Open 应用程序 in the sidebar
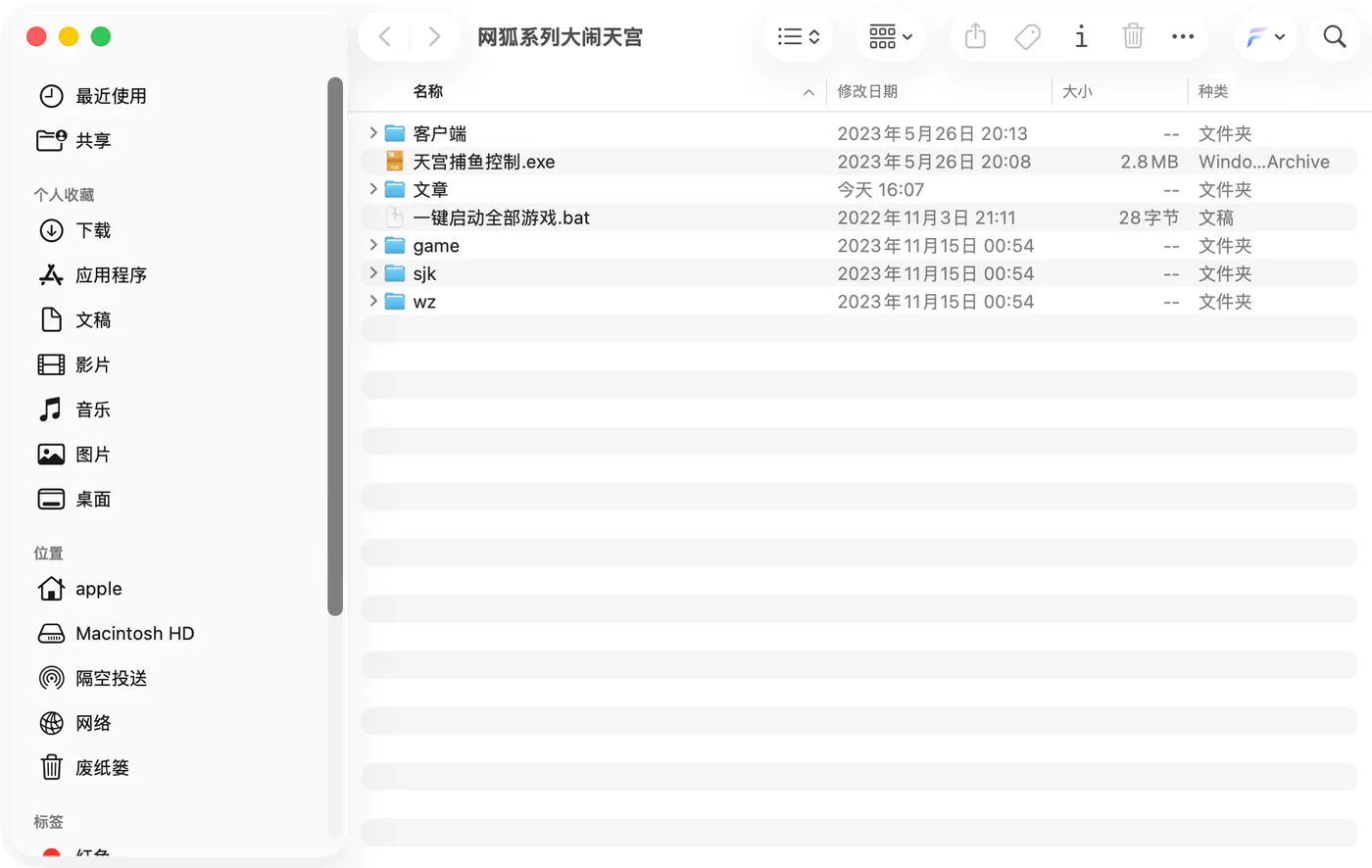1372x868 pixels. click(93, 275)
